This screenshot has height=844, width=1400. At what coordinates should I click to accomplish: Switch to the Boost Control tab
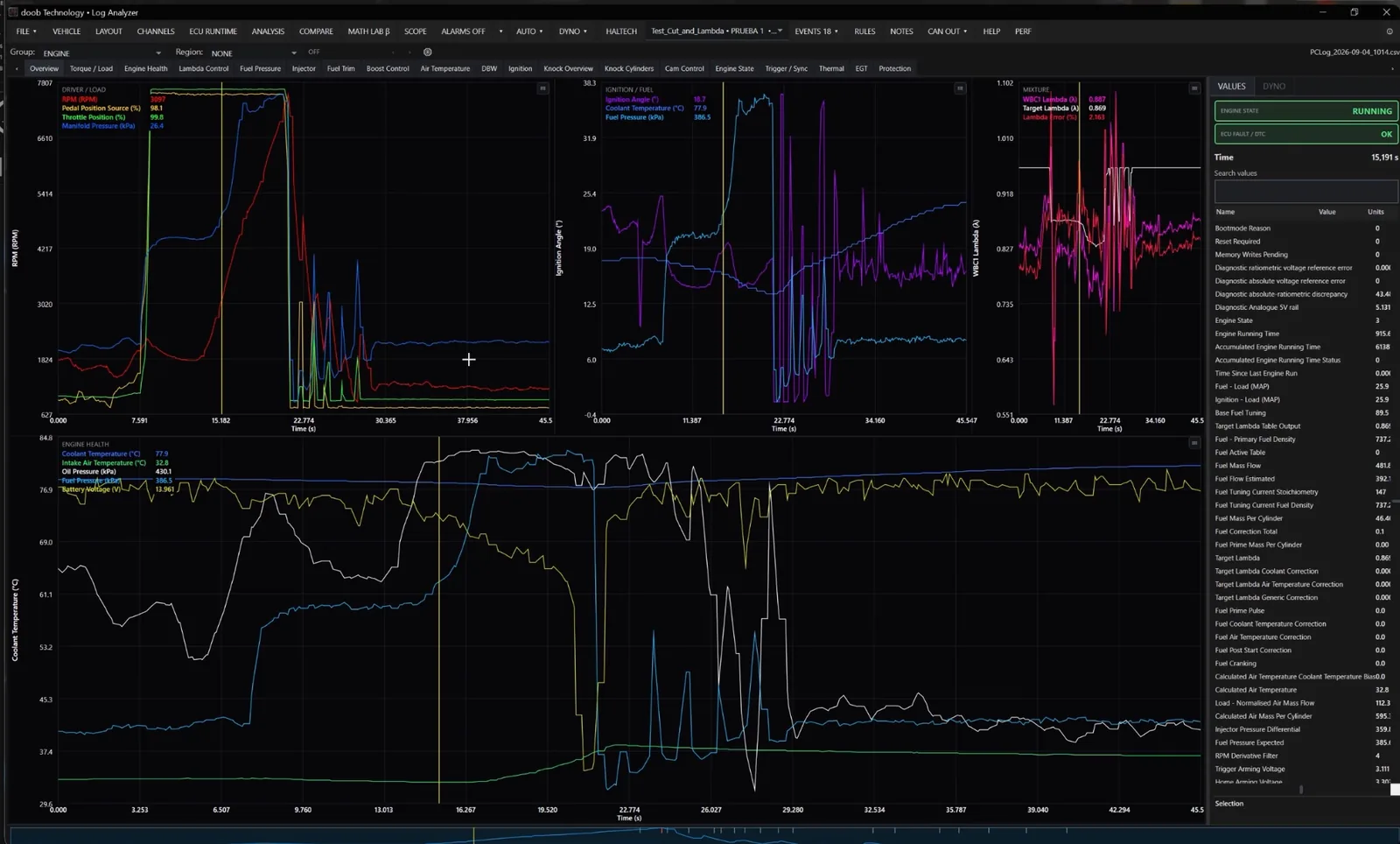[x=388, y=68]
